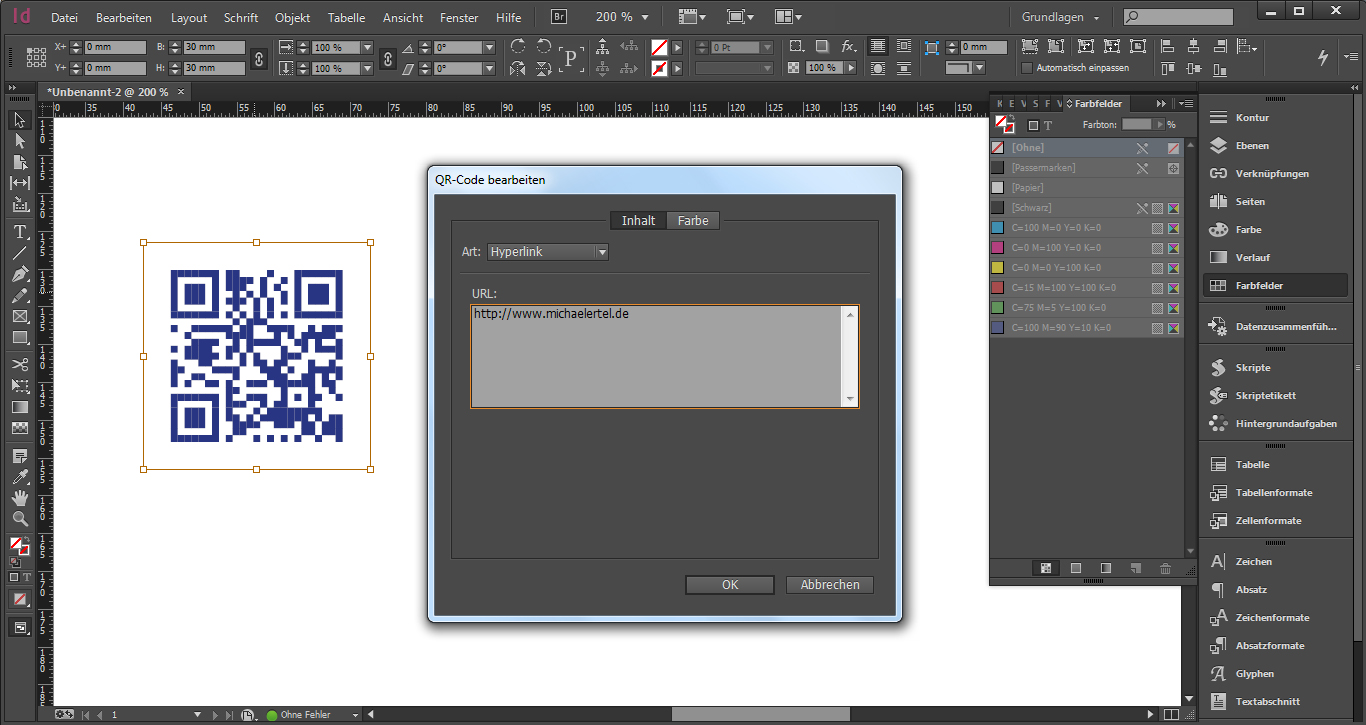Open the Farbfelder panel button in dock
1366x725 pixels.
tap(1274, 286)
